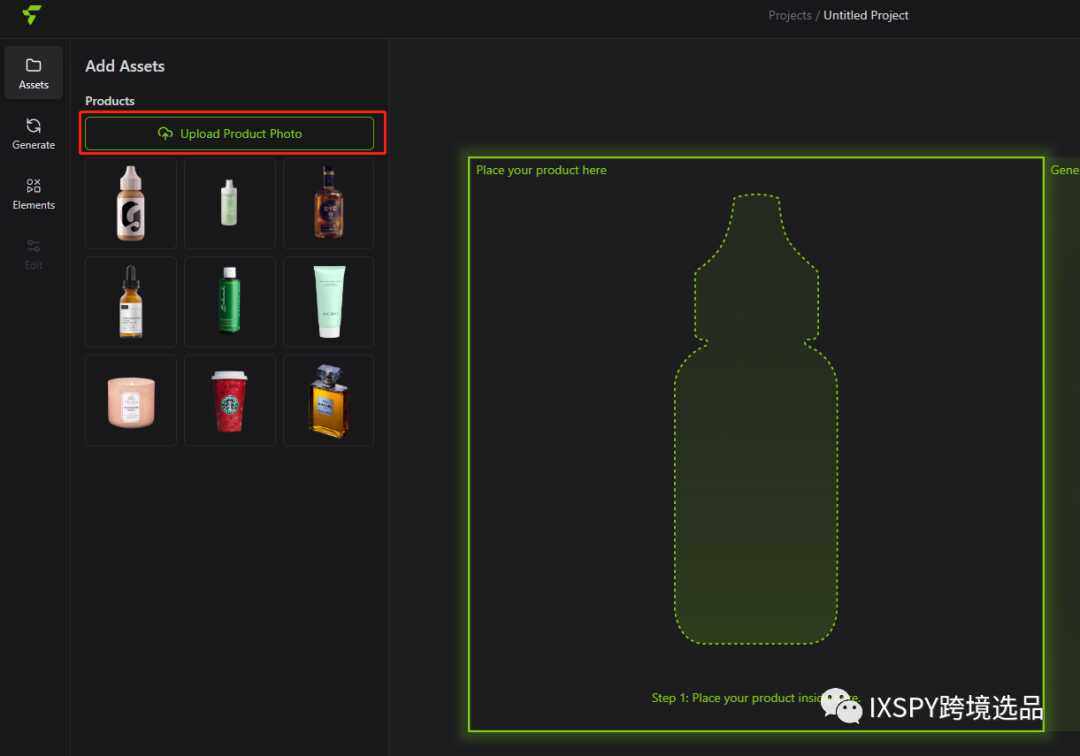The width and height of the screenshot is (1080, 756).
Task: Select the small pale green bottle thumbnail
Action: (x=229, y=203)
